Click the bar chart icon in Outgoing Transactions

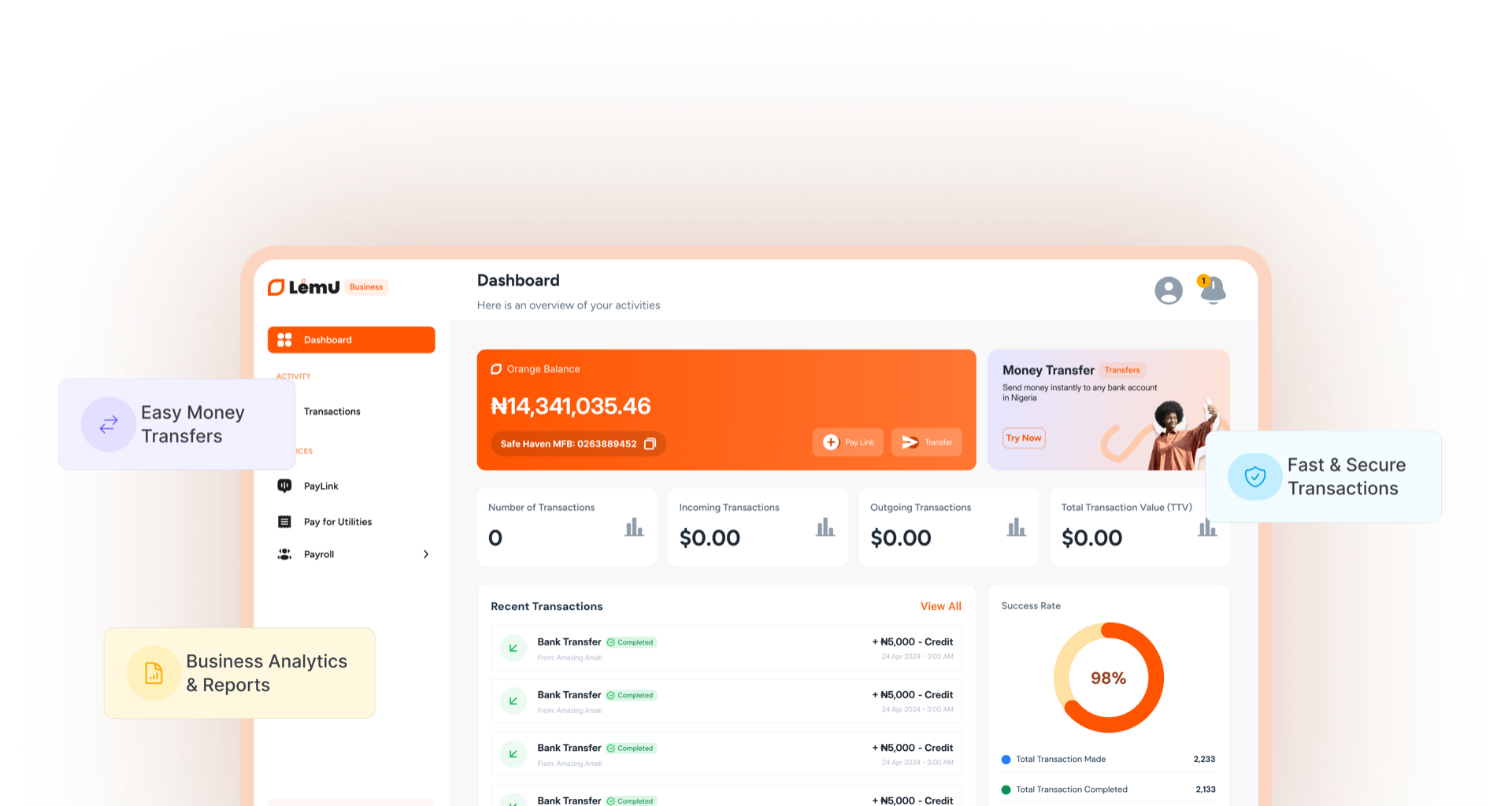1016,527
